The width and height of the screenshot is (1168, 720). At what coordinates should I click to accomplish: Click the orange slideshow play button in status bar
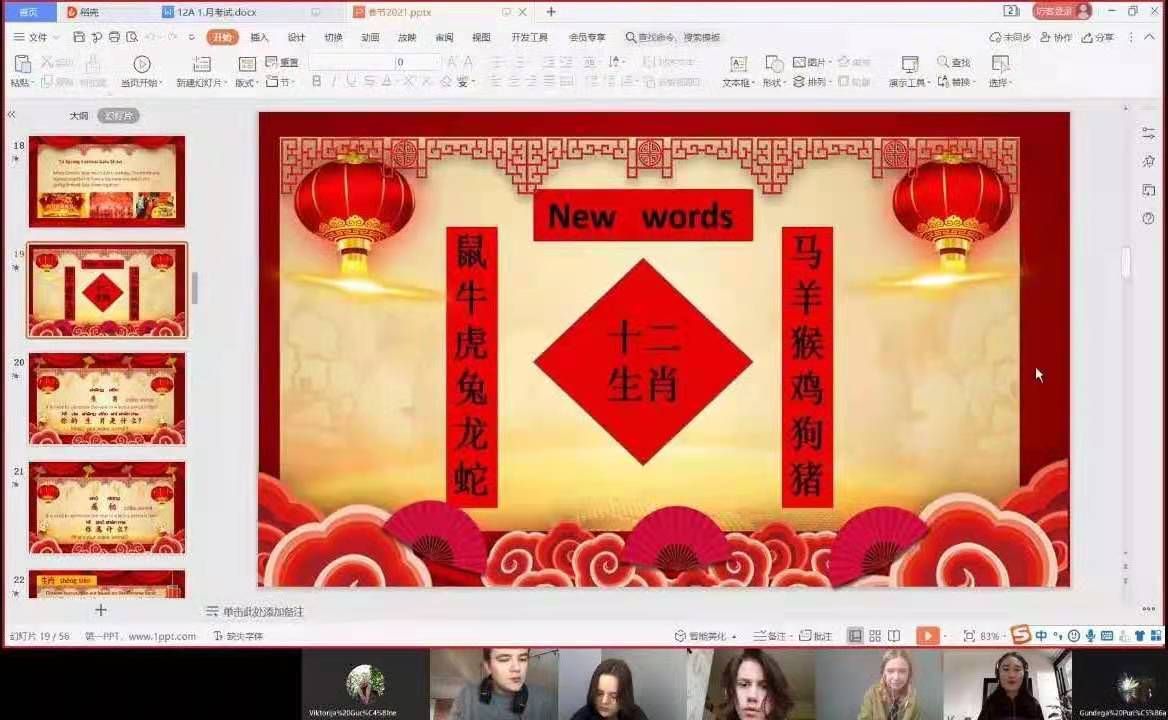[927, 636]
